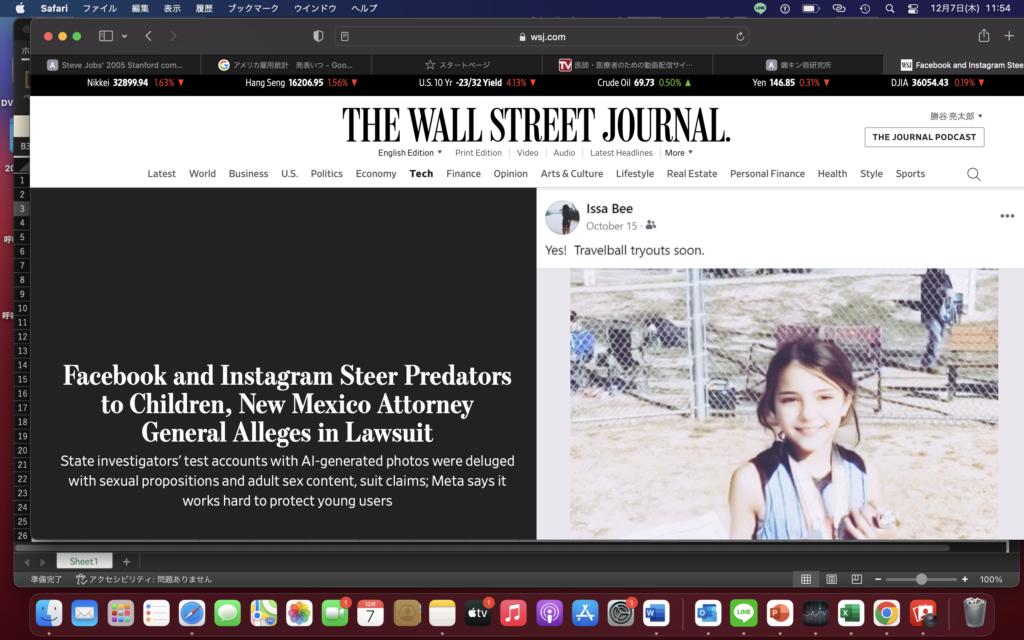Click The Journal Podcast button
The height and width of the screenshot is (640, 1024).
coord(924,137)
